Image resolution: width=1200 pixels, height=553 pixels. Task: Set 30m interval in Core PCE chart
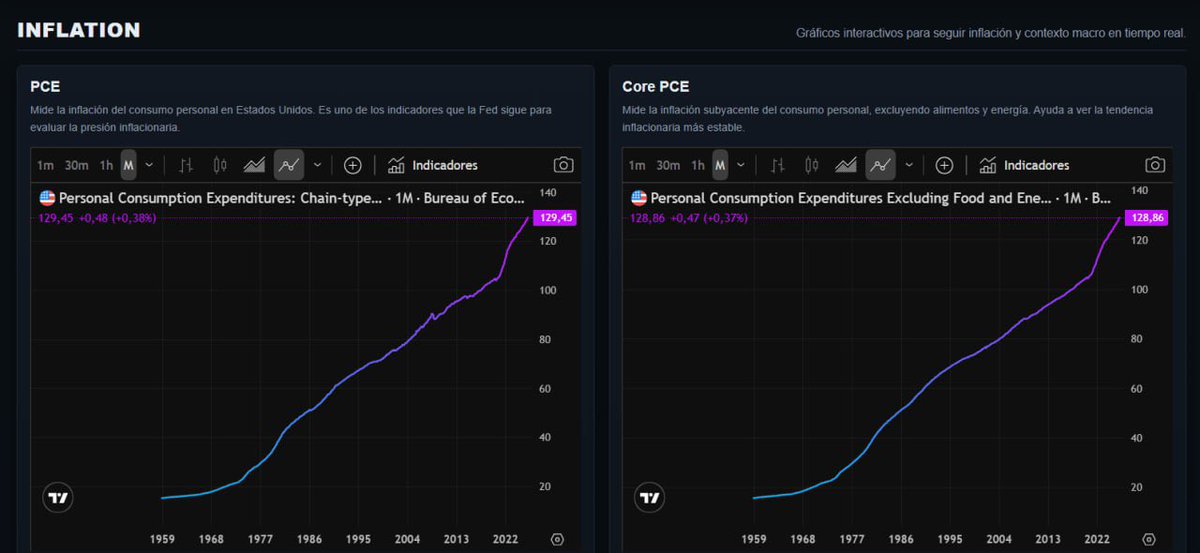(668, 165)
